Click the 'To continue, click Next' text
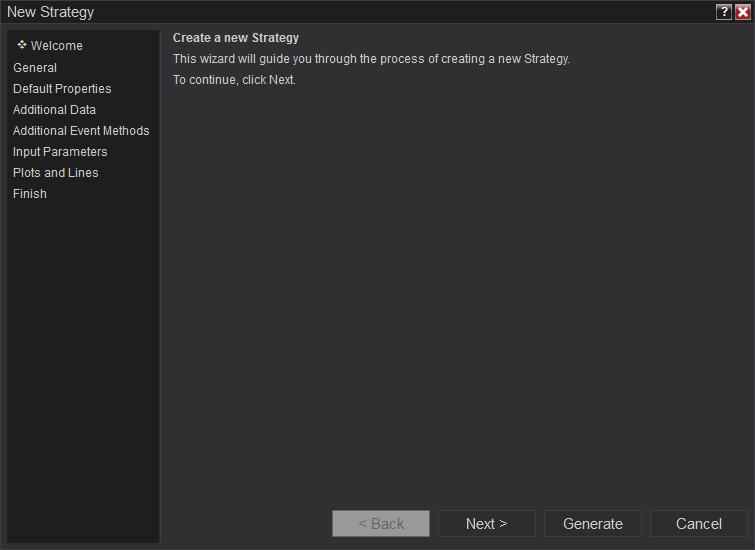The height and width of the screenshot is (550, 755). pos(235,80)
